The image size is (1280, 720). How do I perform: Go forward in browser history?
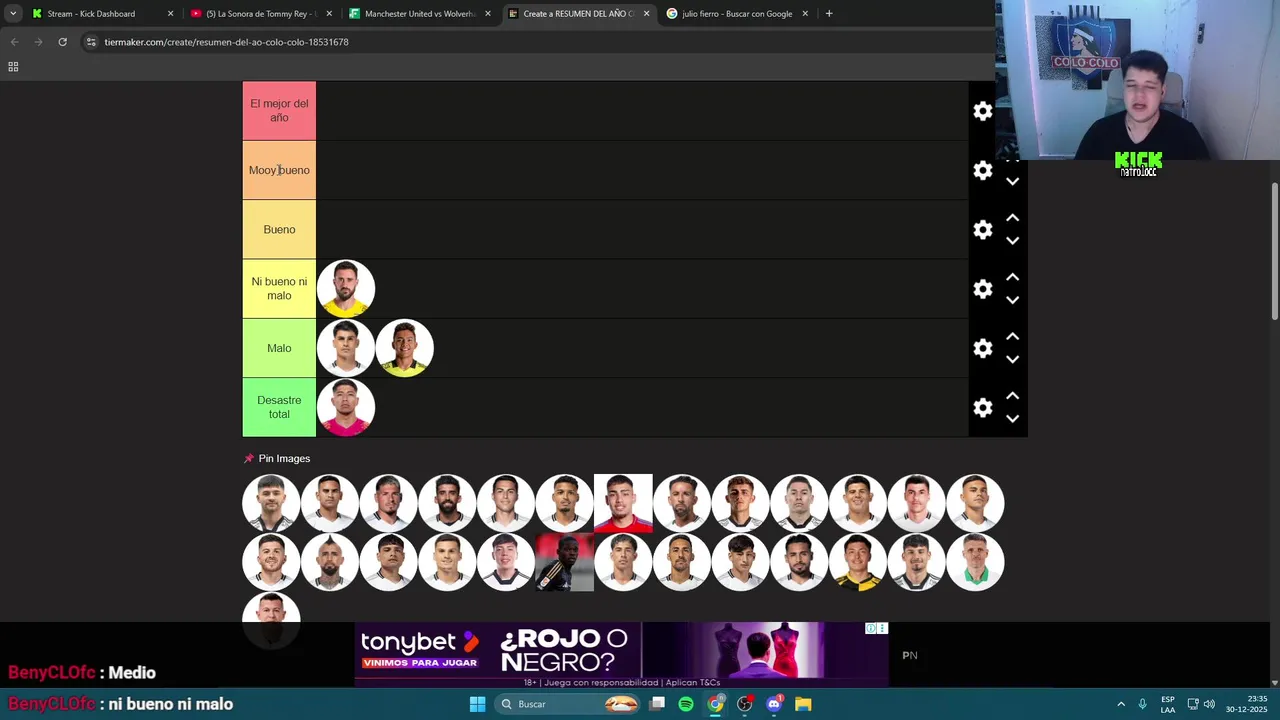point(38,42)
